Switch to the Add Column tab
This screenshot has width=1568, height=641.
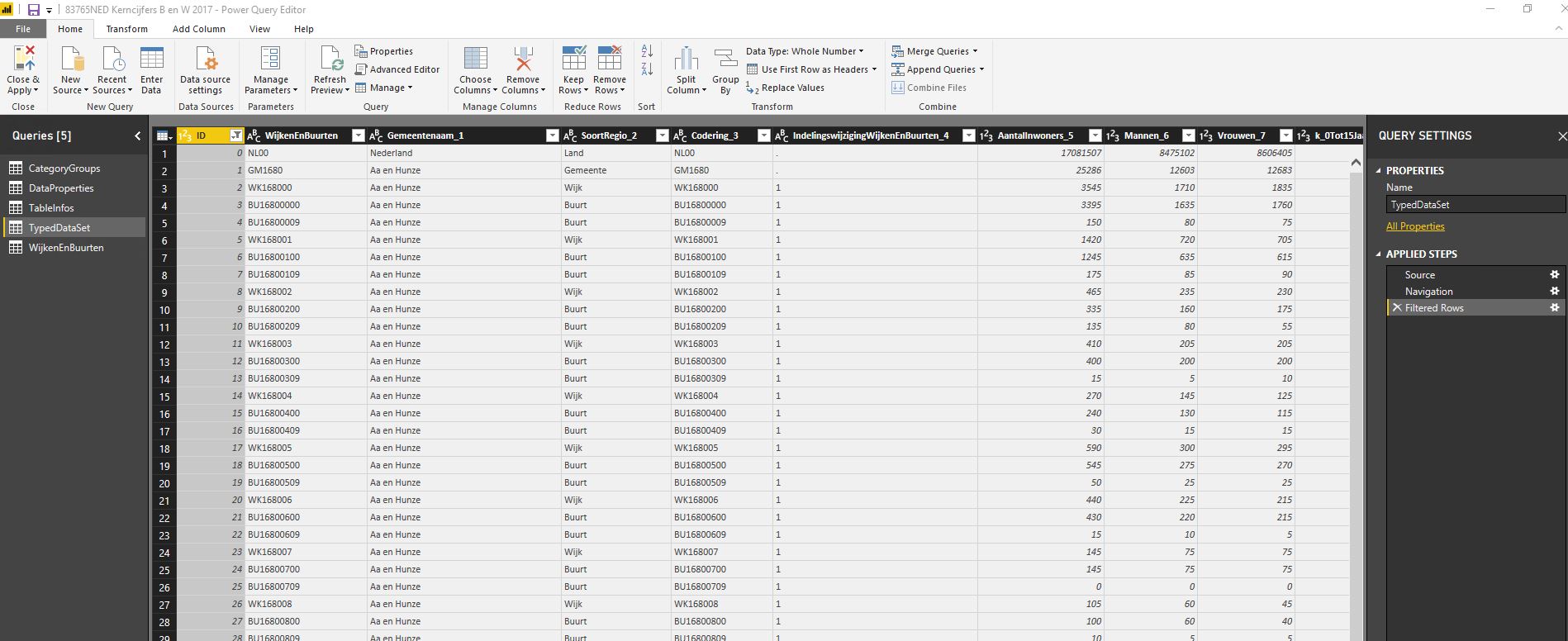point(199,29)
